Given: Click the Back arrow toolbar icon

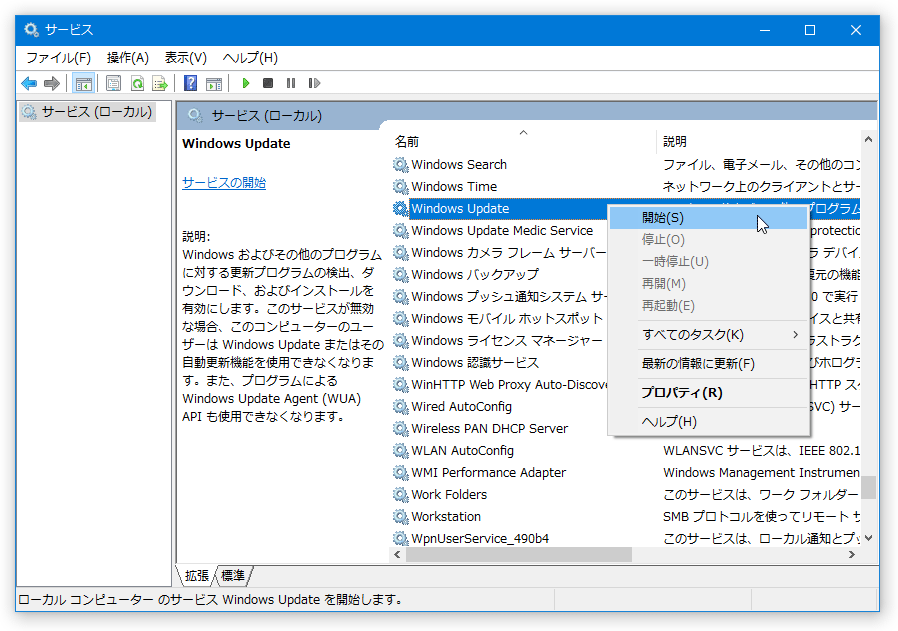Looking at the screenshot, I should tap(29, 84).
